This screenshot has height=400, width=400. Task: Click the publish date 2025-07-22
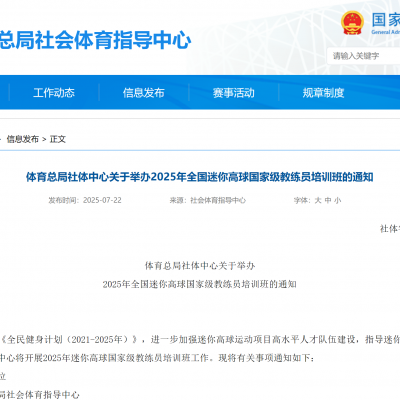click(x=102, y=200)
